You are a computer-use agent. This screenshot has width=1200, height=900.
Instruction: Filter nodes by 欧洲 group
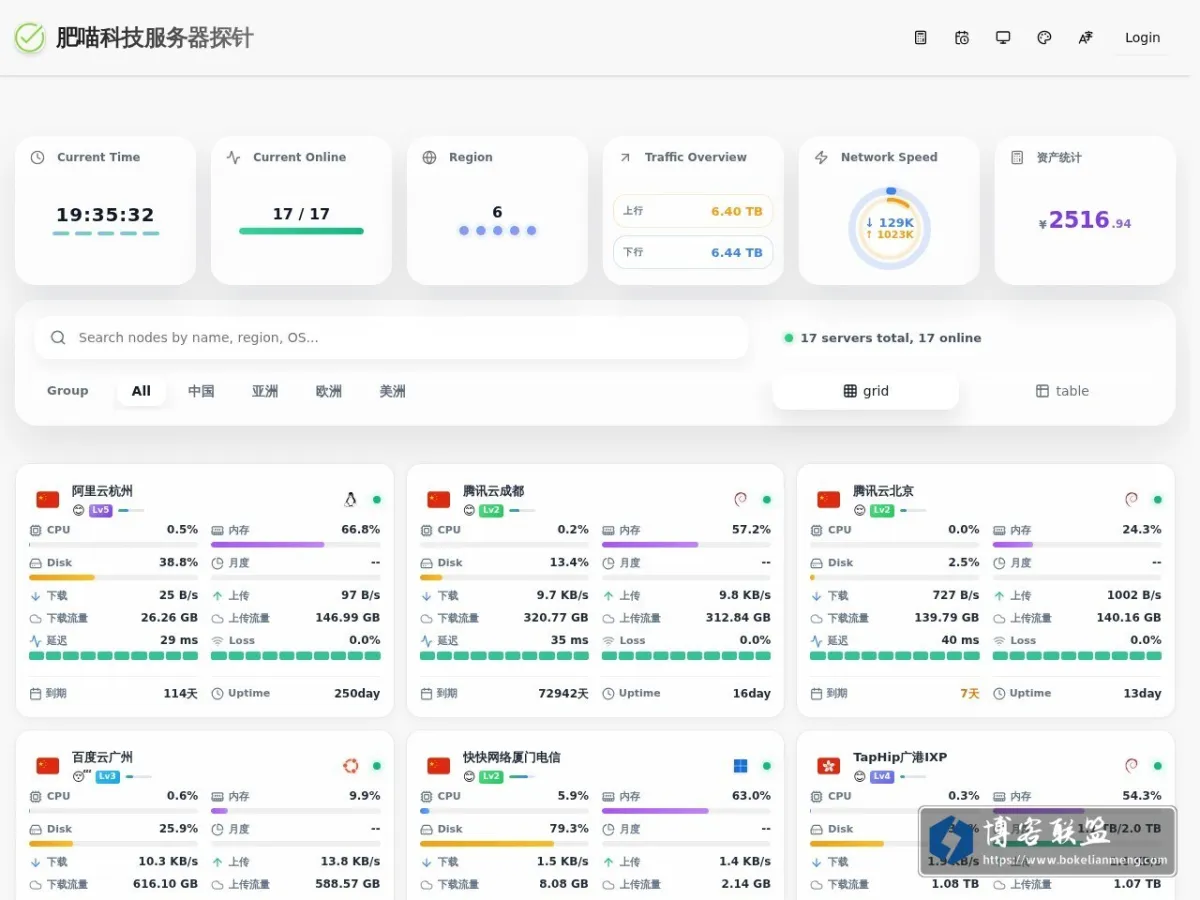pos(329,391)
